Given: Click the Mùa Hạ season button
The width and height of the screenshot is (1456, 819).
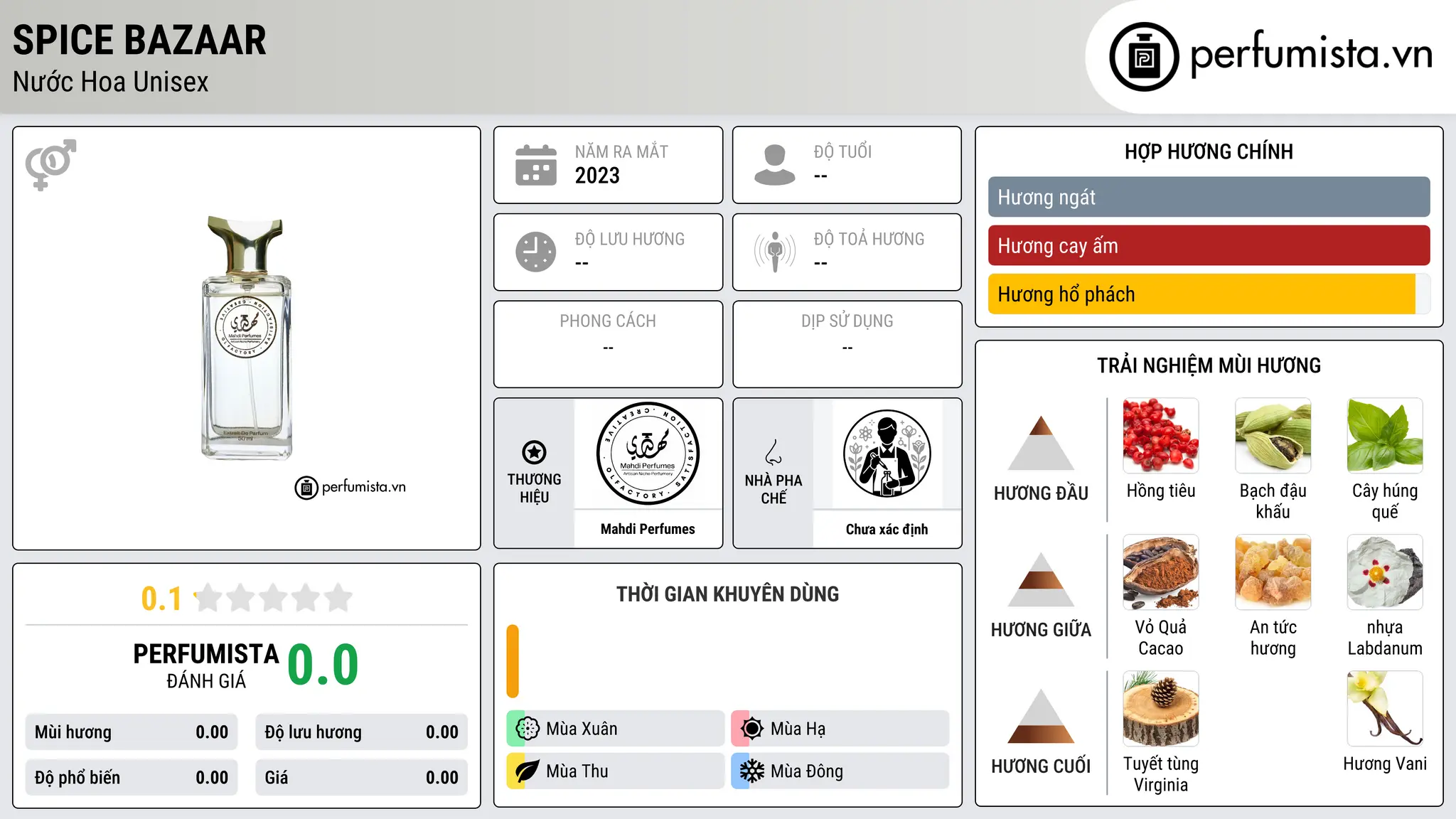Looking at the screenshot, I should [840, 729].
